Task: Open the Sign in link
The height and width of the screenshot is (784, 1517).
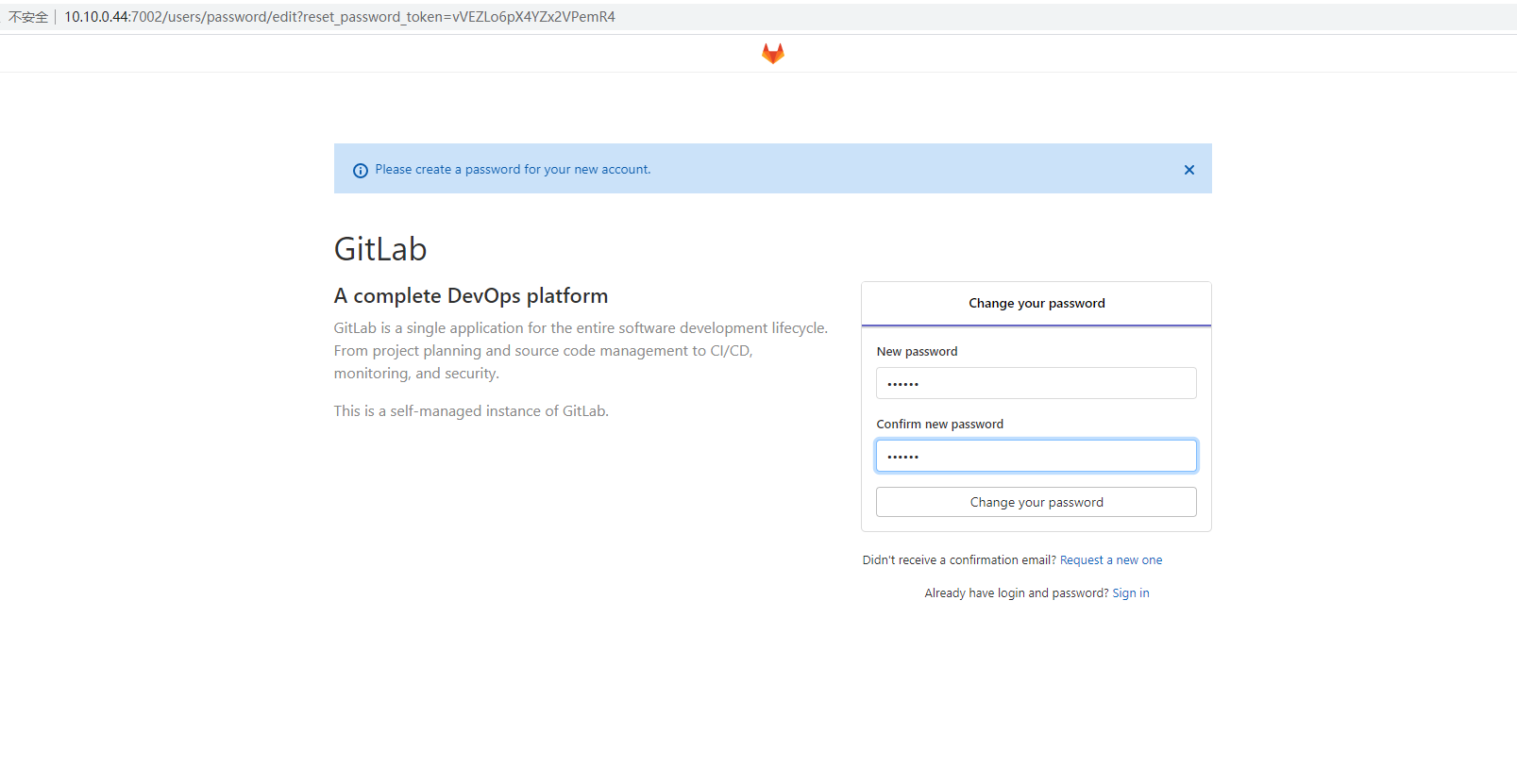Action: tap(1131, 593)
